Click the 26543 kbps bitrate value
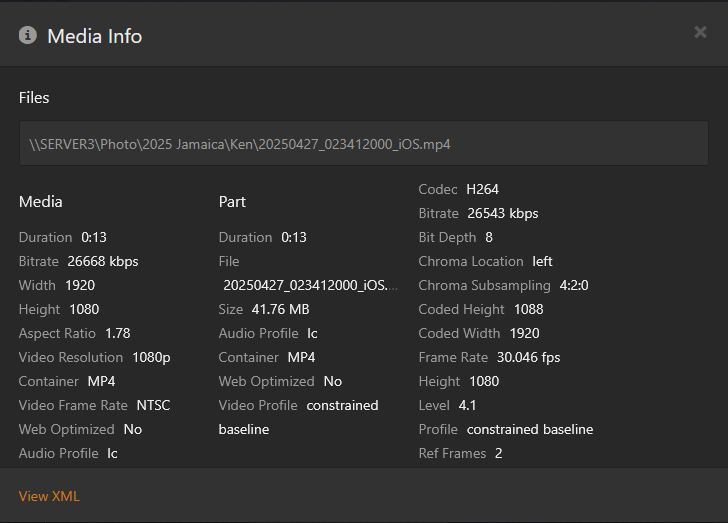Viewport: 728px width, 523px height. [503, 213]
